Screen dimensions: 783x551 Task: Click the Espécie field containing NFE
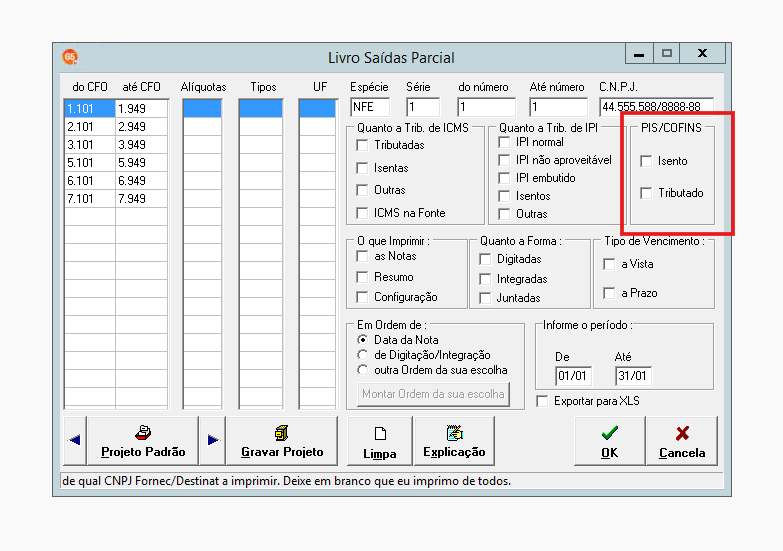pos(370,107)
